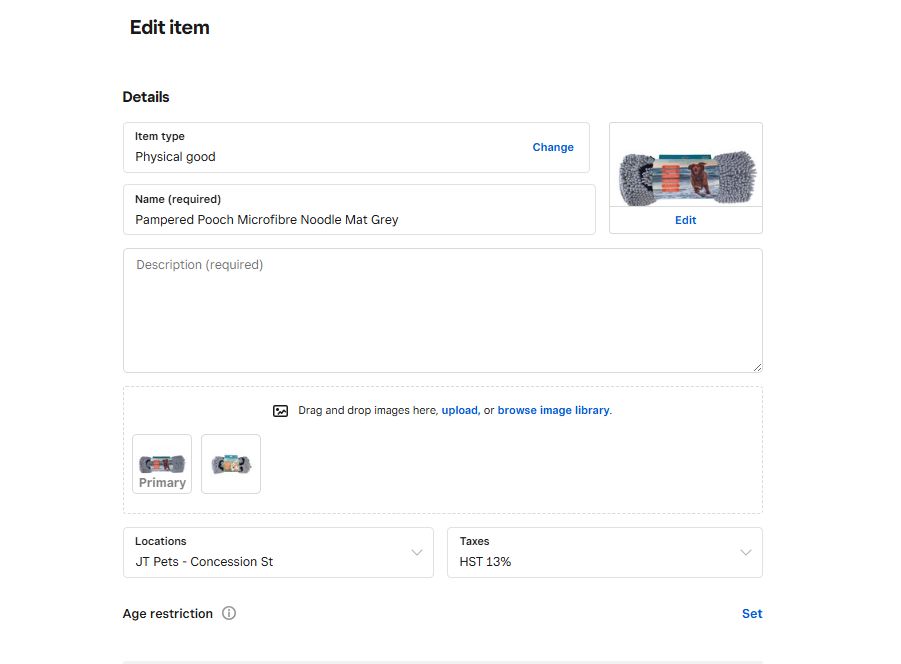Click the Age restriction info icon

tap(229, 613)
